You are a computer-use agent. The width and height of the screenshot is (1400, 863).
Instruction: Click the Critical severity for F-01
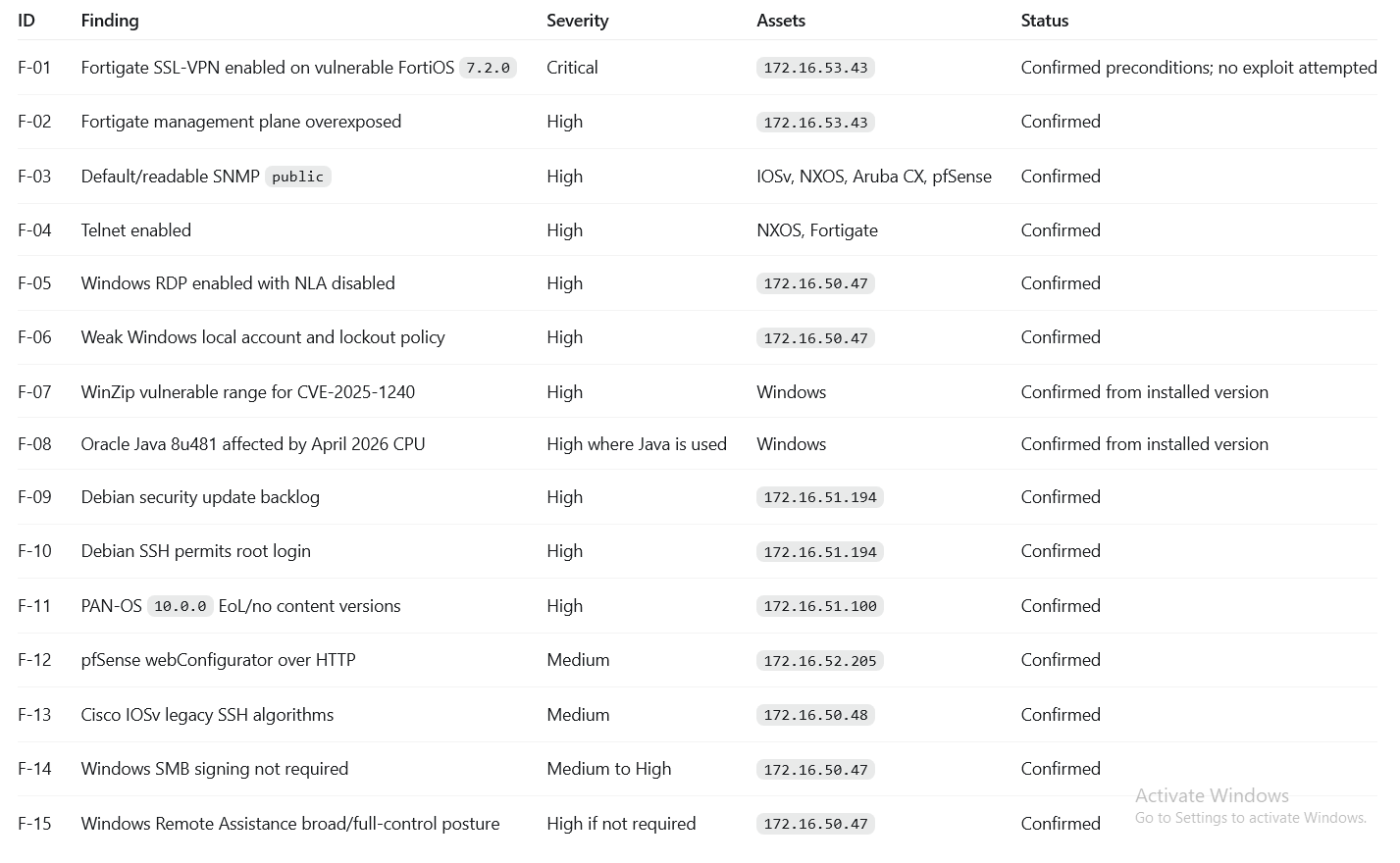click(572, 68)
